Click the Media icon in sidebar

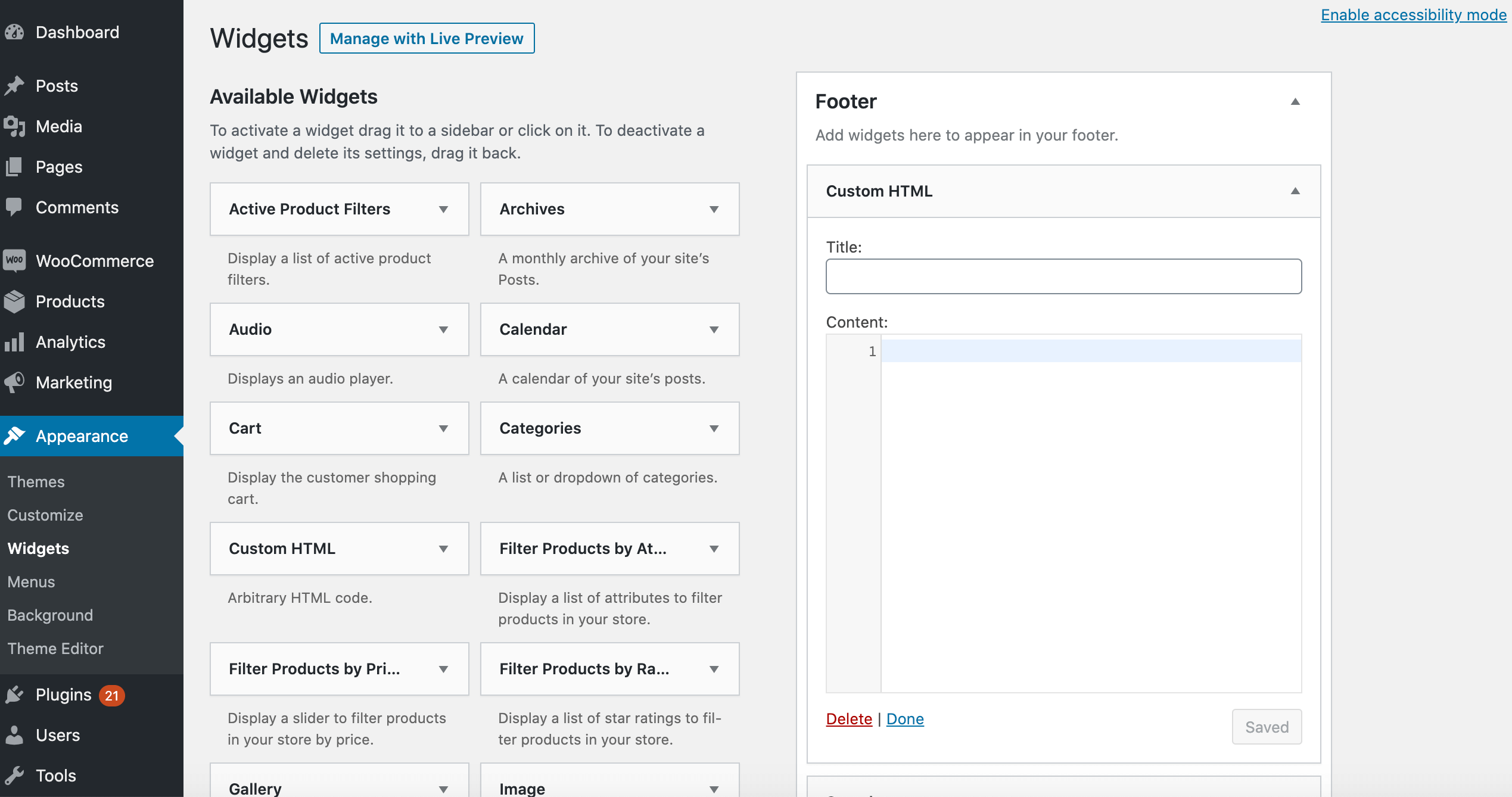click(x=14, y=126)
